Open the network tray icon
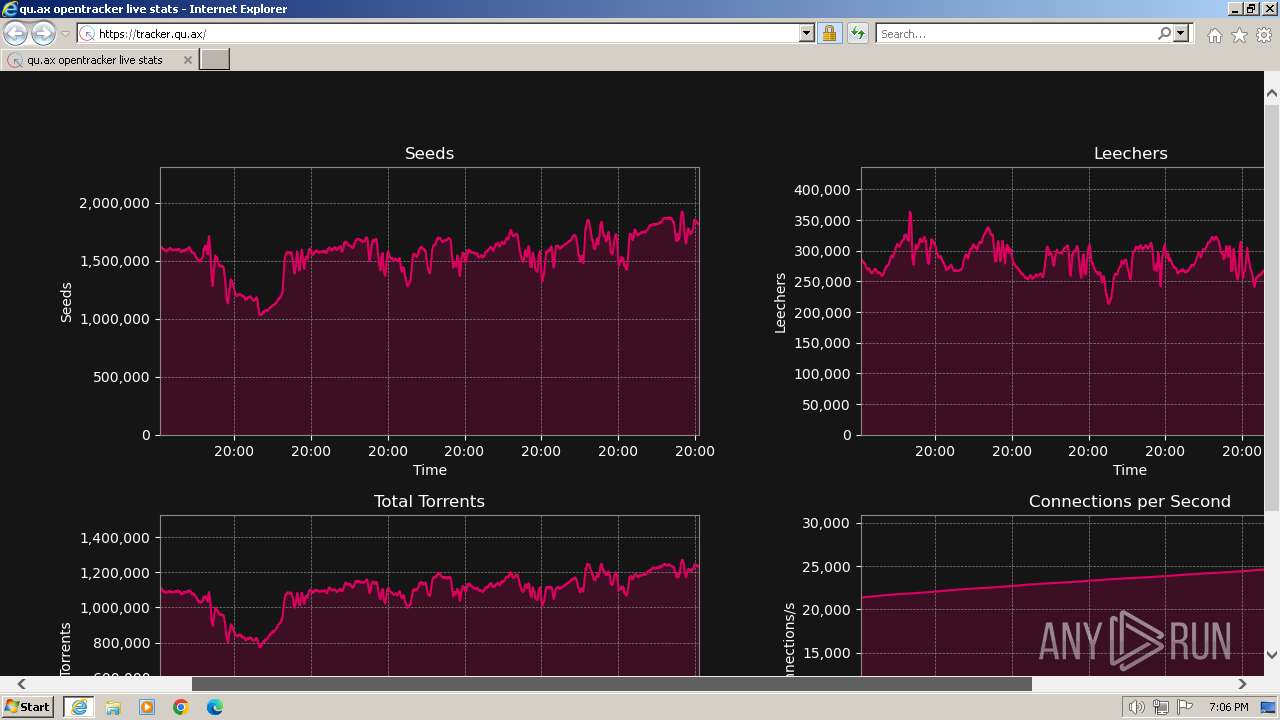Screen dimensions: 1280x720 [1160, 707]
